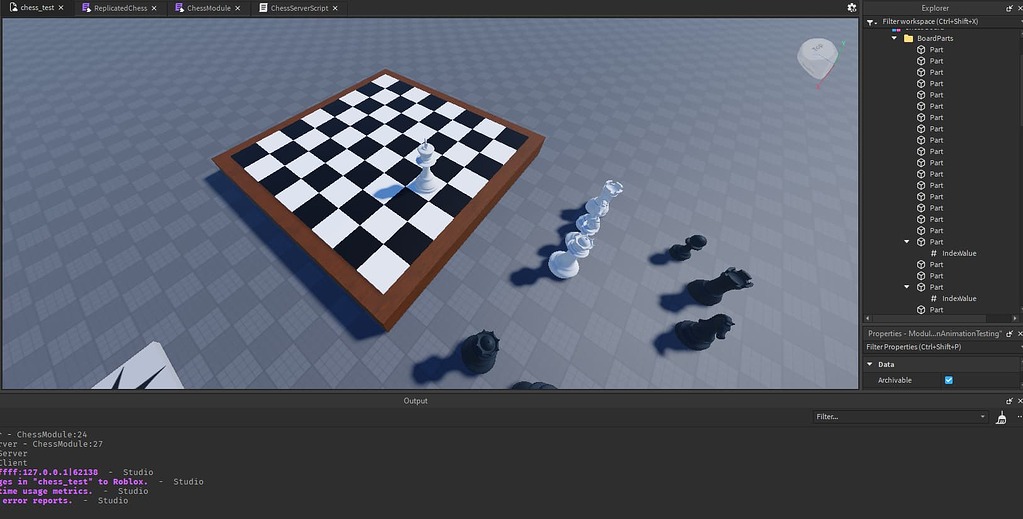Toggle the Archivable checkbox
The width and height of the screenshot is (1023, 519).
(949, 380)
